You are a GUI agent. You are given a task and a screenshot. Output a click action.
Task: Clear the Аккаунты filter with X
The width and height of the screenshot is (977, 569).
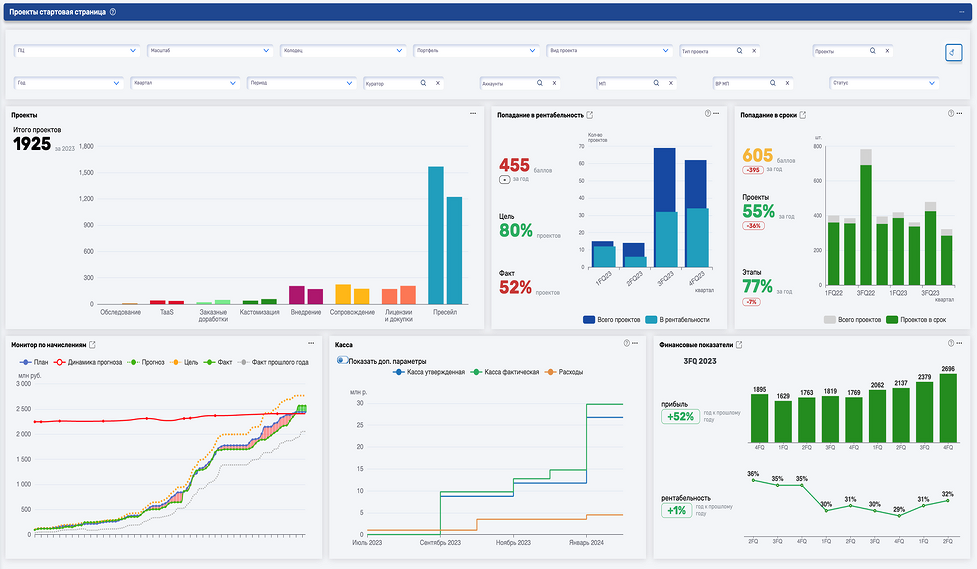pyautogui.click(x=554, y=82)
